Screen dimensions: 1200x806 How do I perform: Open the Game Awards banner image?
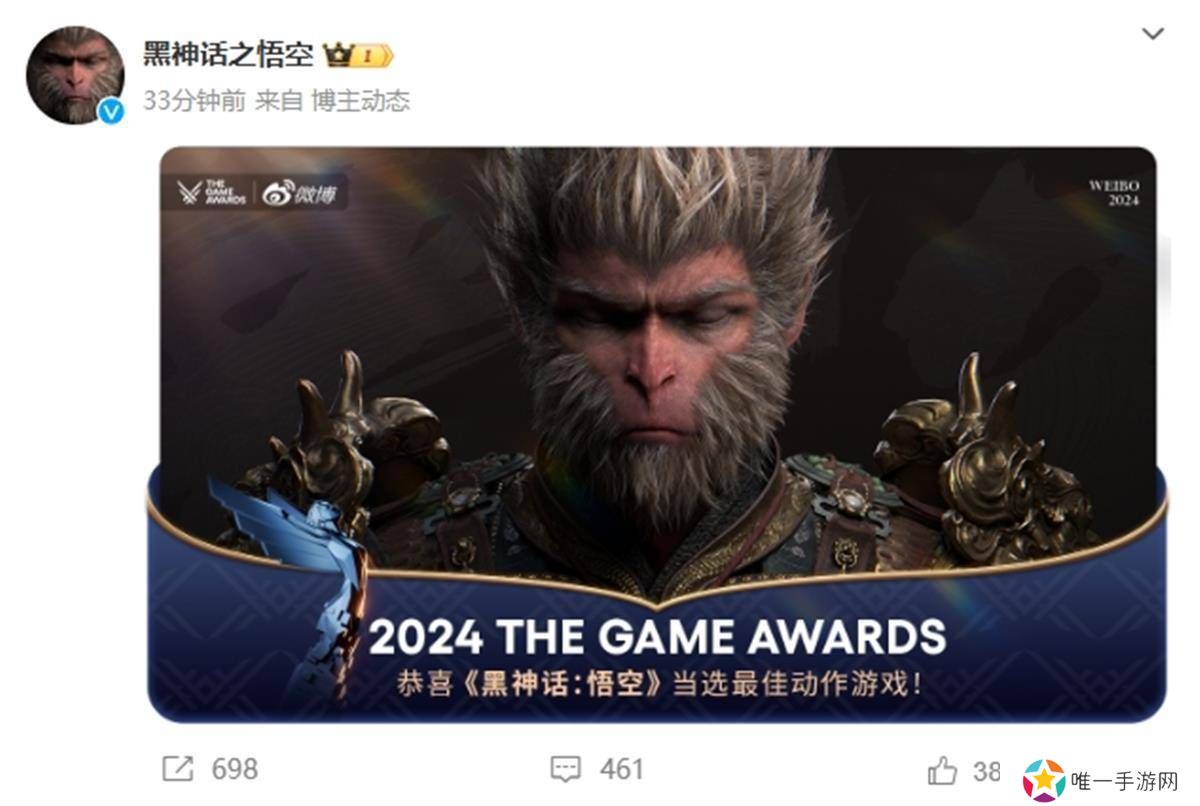pos(657,434)
